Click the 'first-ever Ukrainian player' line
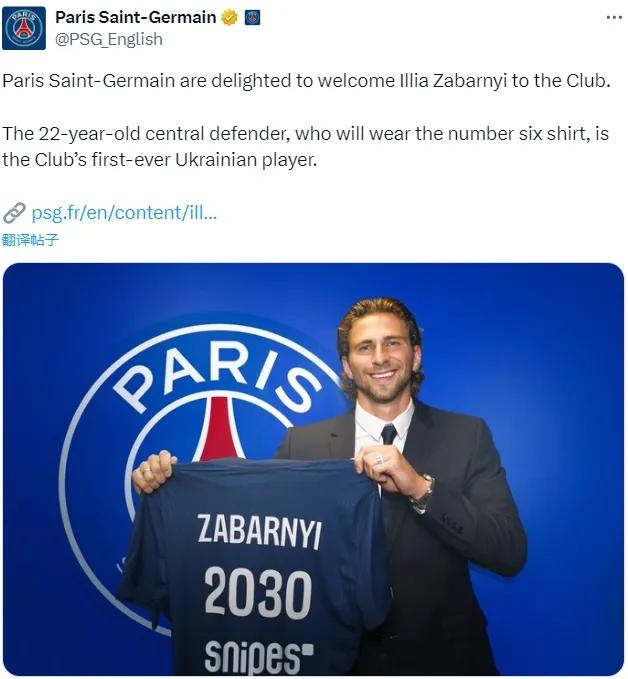The image size is (628, 679). point(160,160)
